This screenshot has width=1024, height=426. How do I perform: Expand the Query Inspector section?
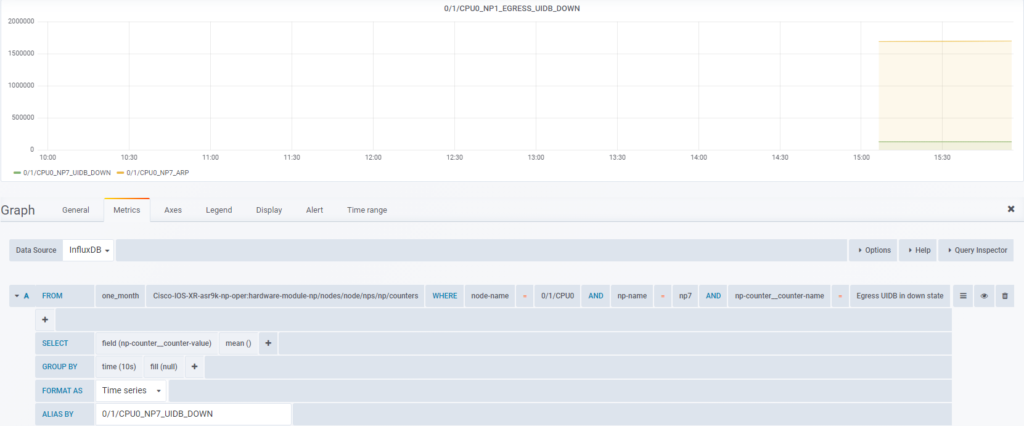(x=975, y=249)
